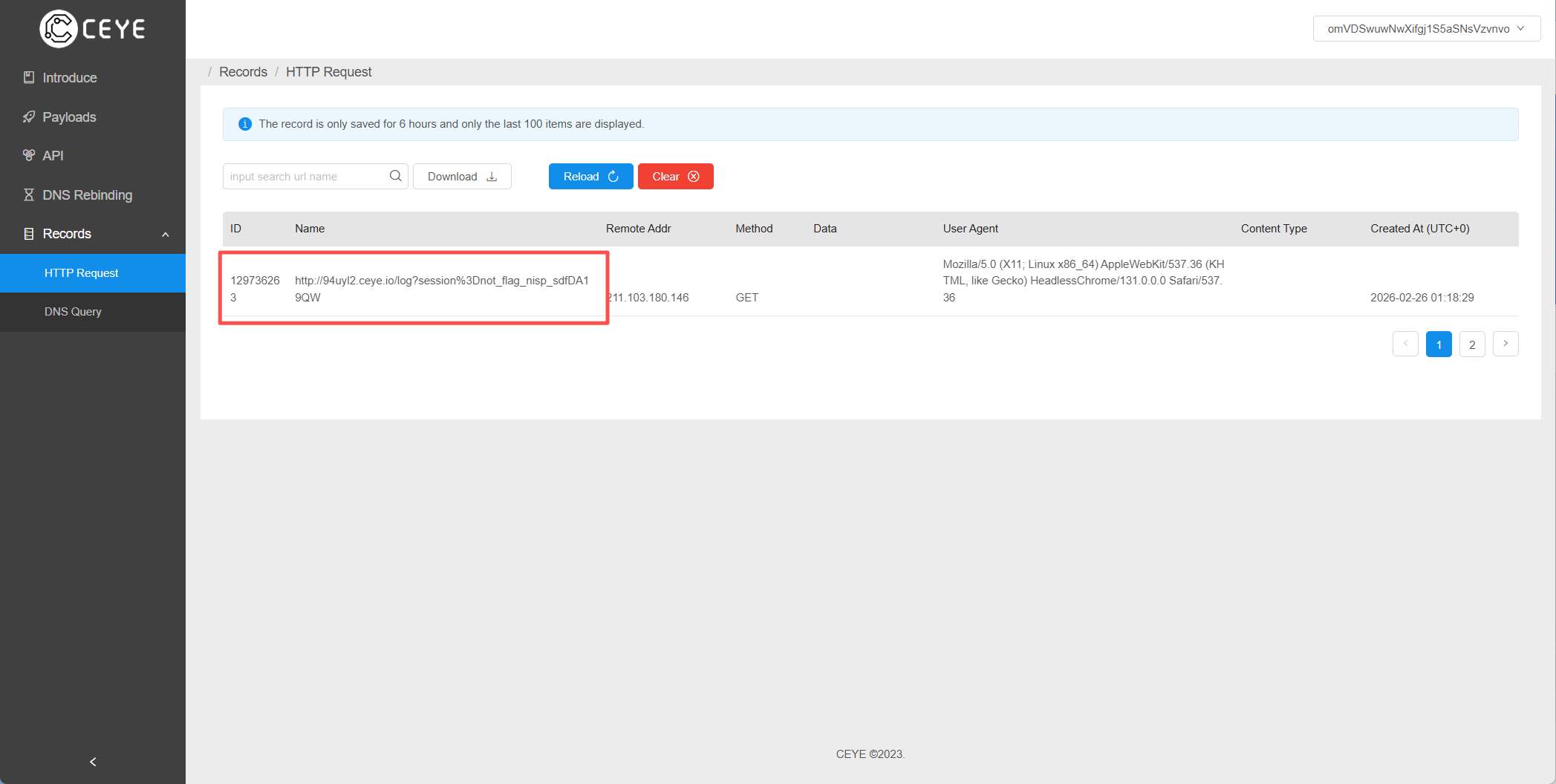Click the CEYE logo icon
Image resolution: width=1556 pixels, height=784 pixels.
point(58,29)
